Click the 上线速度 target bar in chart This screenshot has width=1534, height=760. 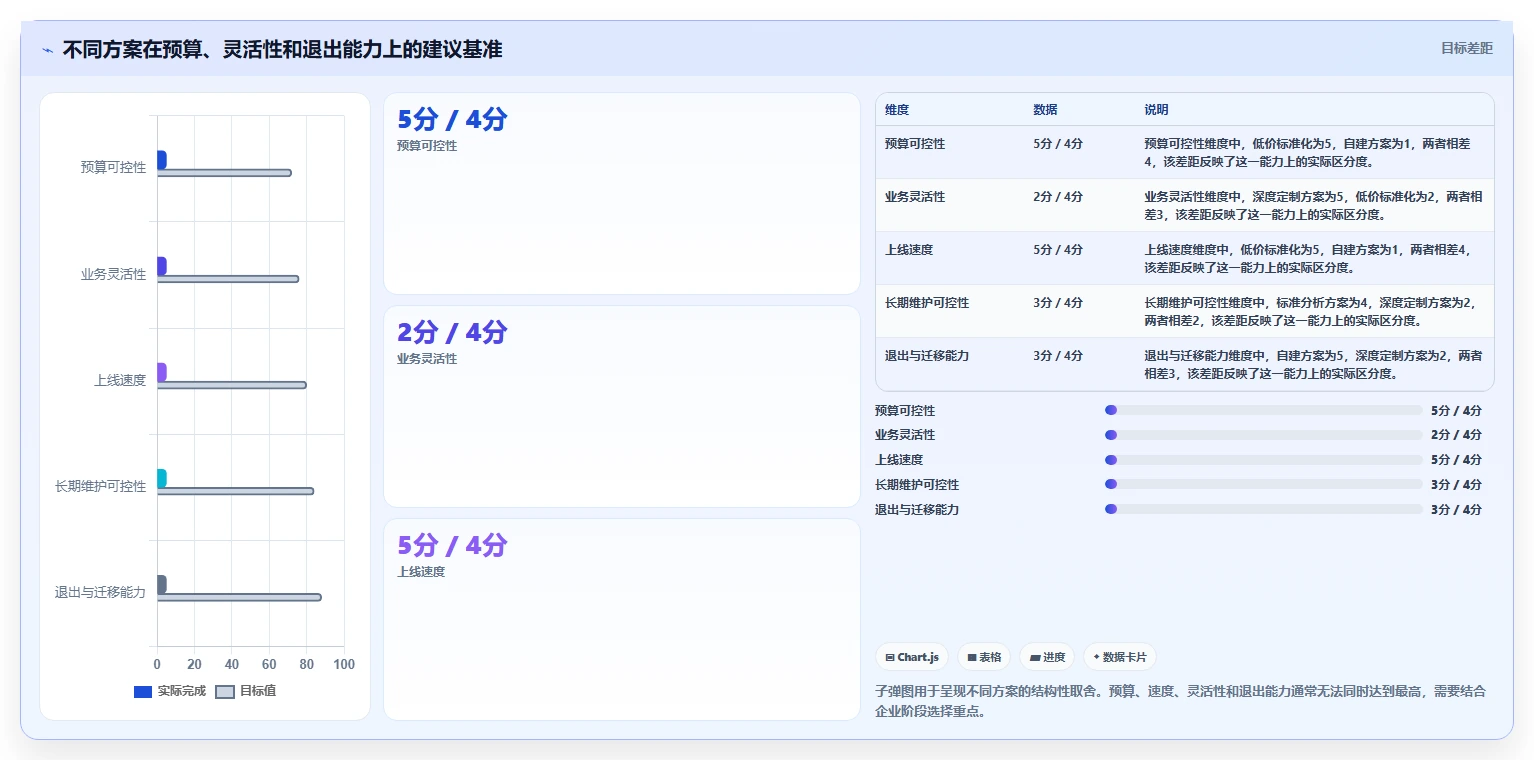(231, 385)
